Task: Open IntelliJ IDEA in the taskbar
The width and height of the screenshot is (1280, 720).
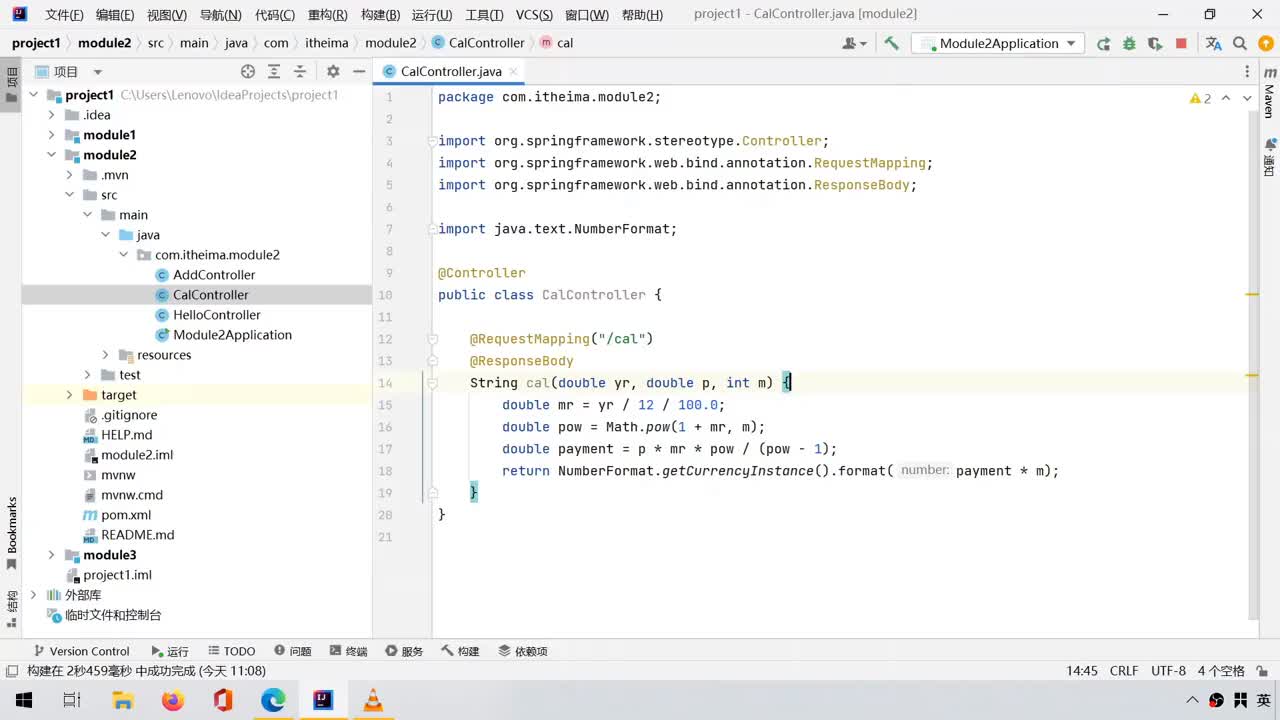Action: [323, 700]
